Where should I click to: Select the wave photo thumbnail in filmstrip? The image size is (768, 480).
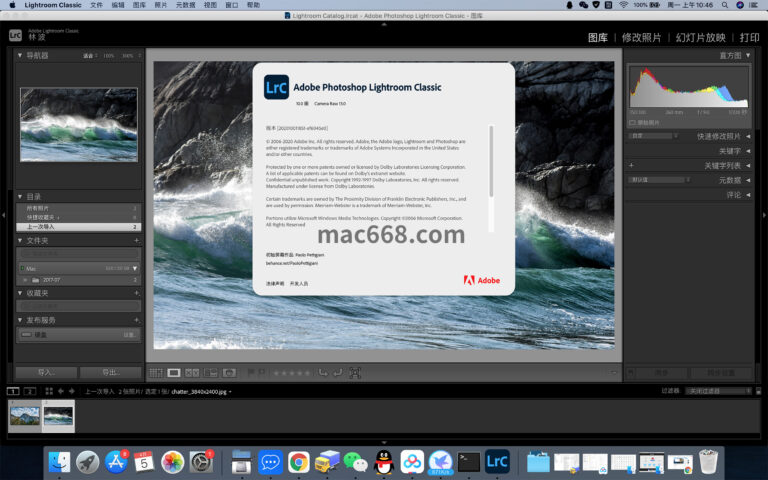58,416
